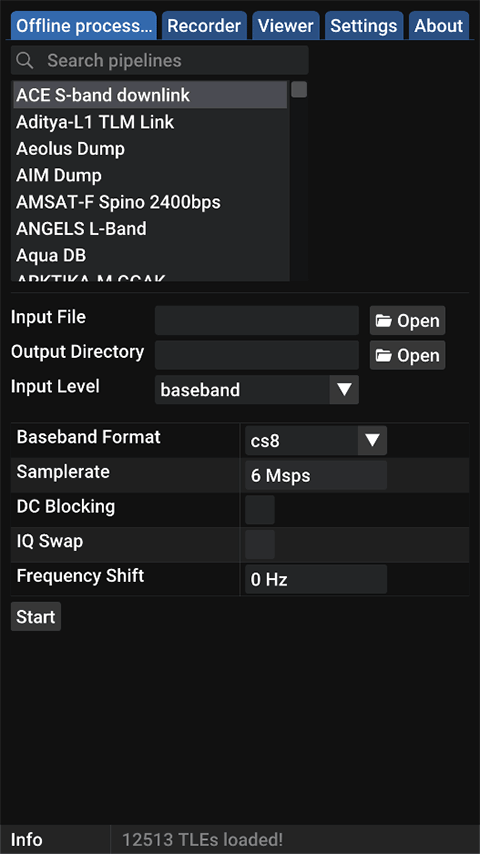The height and width of the screenshot is (854, 480).
Task: Focus the Search pipelines field
Action: click(160, 60)
